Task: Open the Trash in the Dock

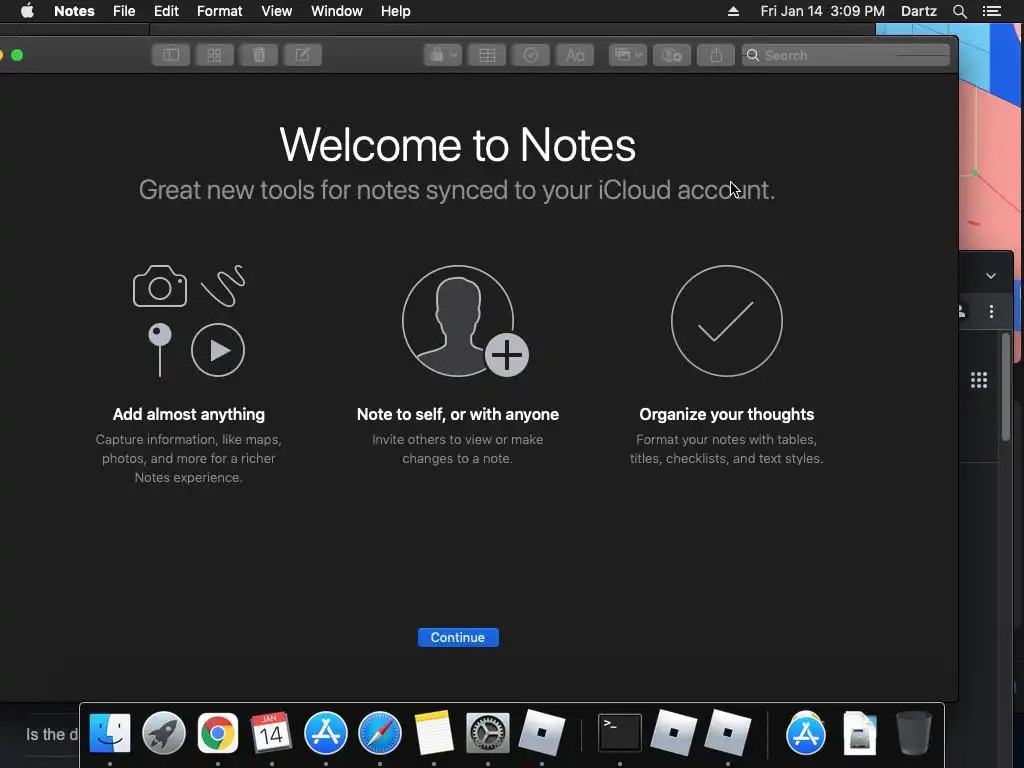Action: 914,733
